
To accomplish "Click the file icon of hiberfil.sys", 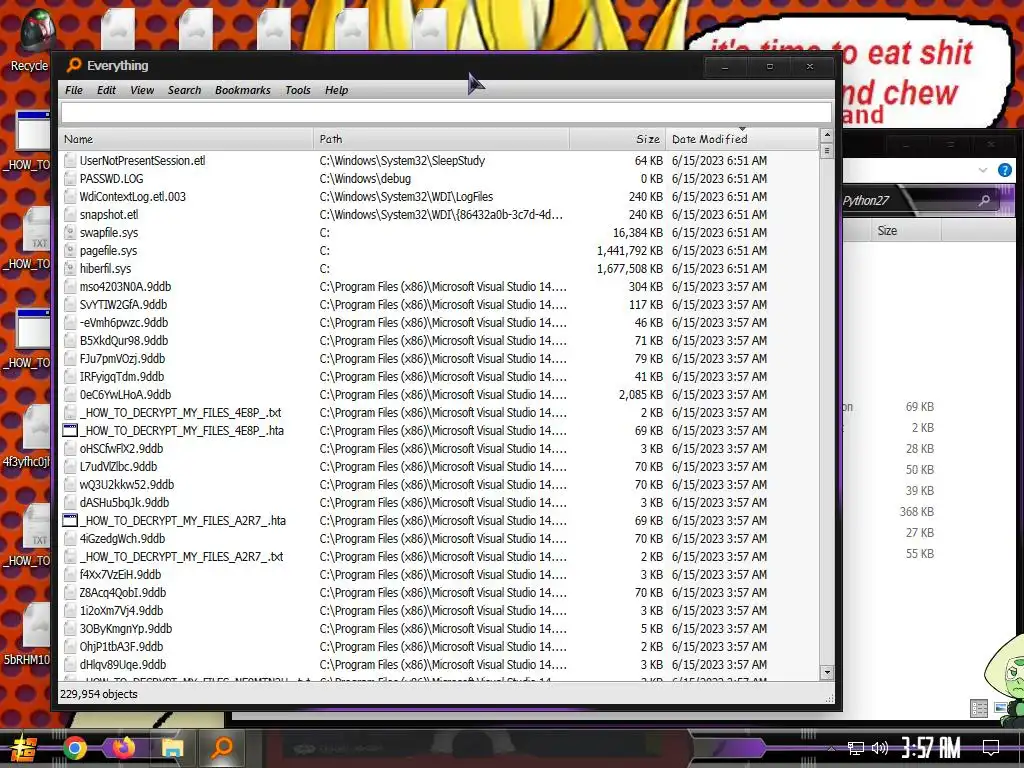I will 70,268.
